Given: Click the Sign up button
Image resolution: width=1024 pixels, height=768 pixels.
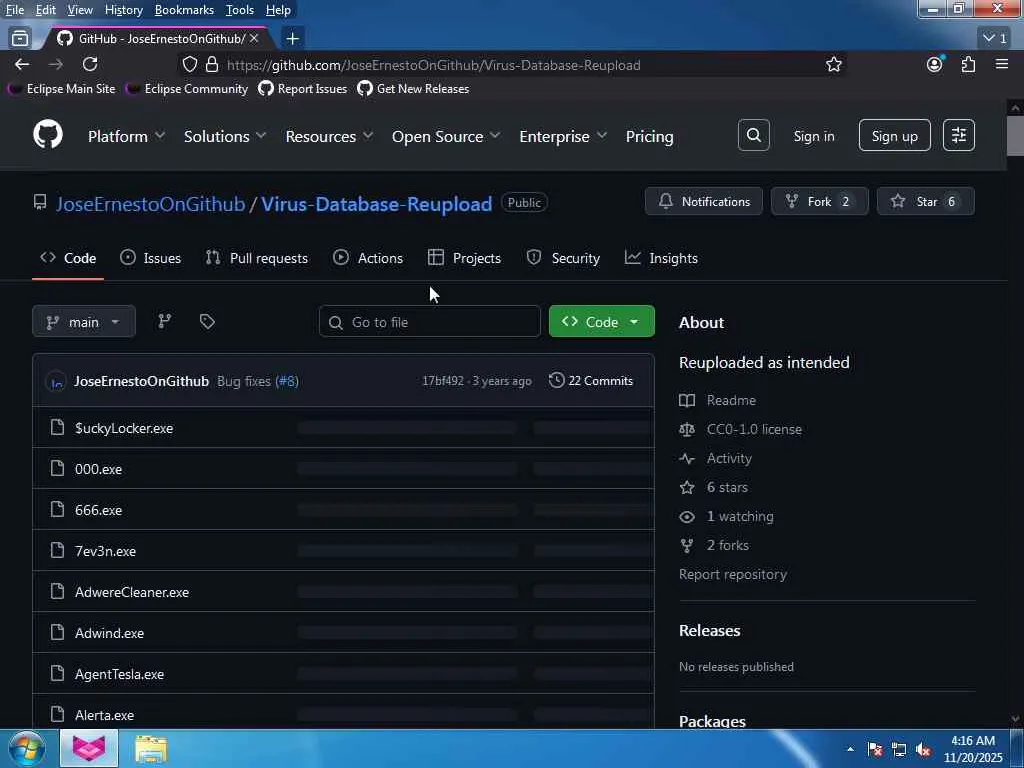Looking at the screenshot, I should coord(895,135).
